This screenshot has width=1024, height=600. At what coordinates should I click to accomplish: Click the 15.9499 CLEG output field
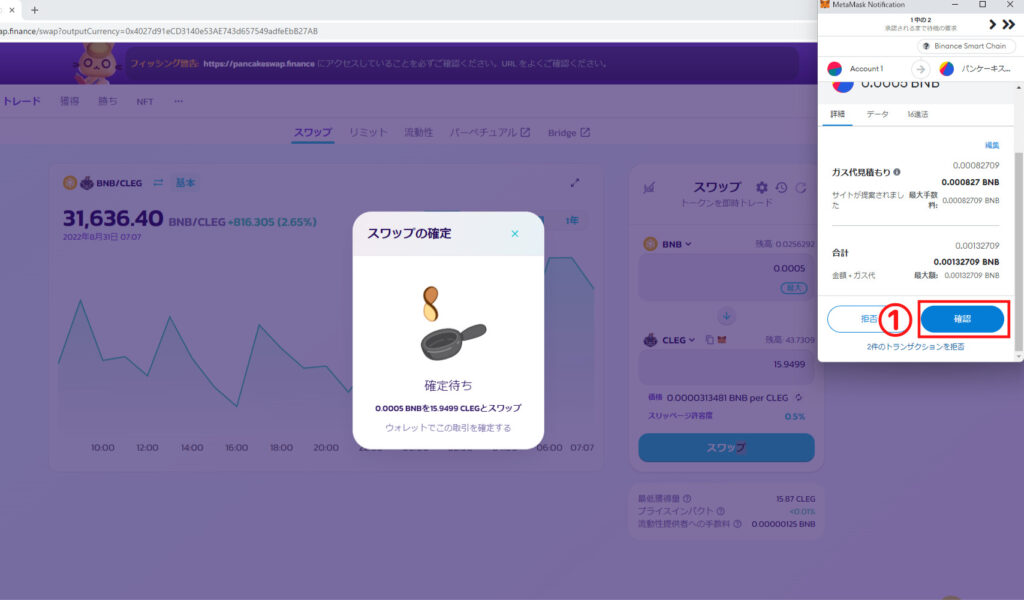pyautogui.click(x=726, y=365)
